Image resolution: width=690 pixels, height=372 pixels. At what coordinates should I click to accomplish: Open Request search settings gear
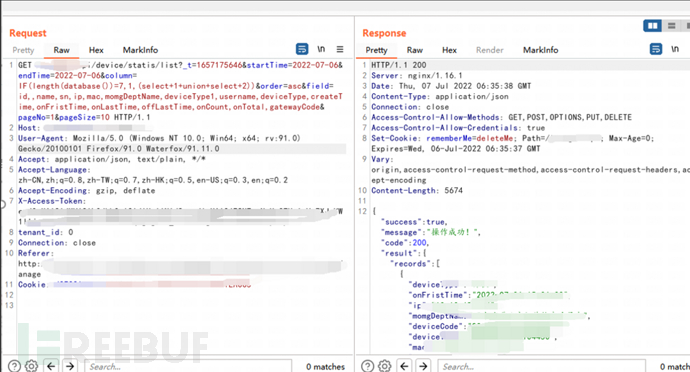click(x=31, y=366)
